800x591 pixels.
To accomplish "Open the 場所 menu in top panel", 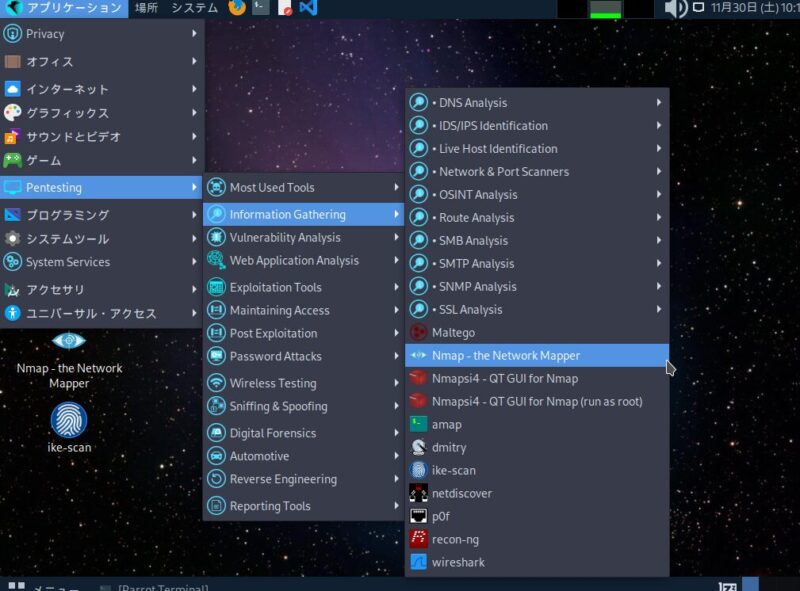I will pyautogui.click(x=146, y=9).
